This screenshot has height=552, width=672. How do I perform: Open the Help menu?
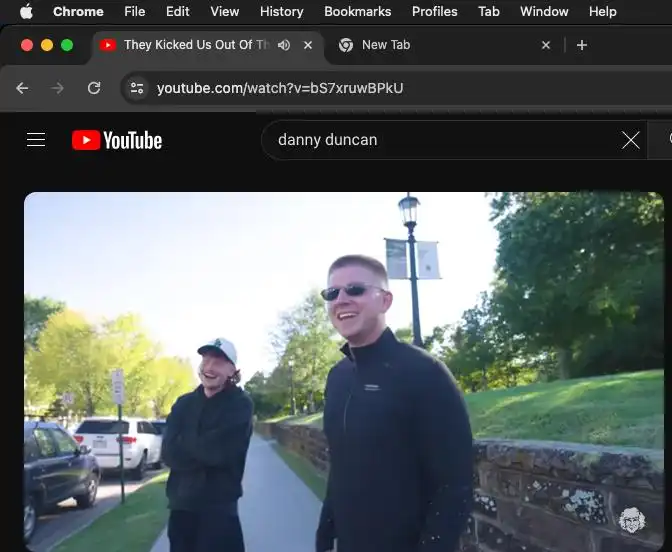coord(603,12)
